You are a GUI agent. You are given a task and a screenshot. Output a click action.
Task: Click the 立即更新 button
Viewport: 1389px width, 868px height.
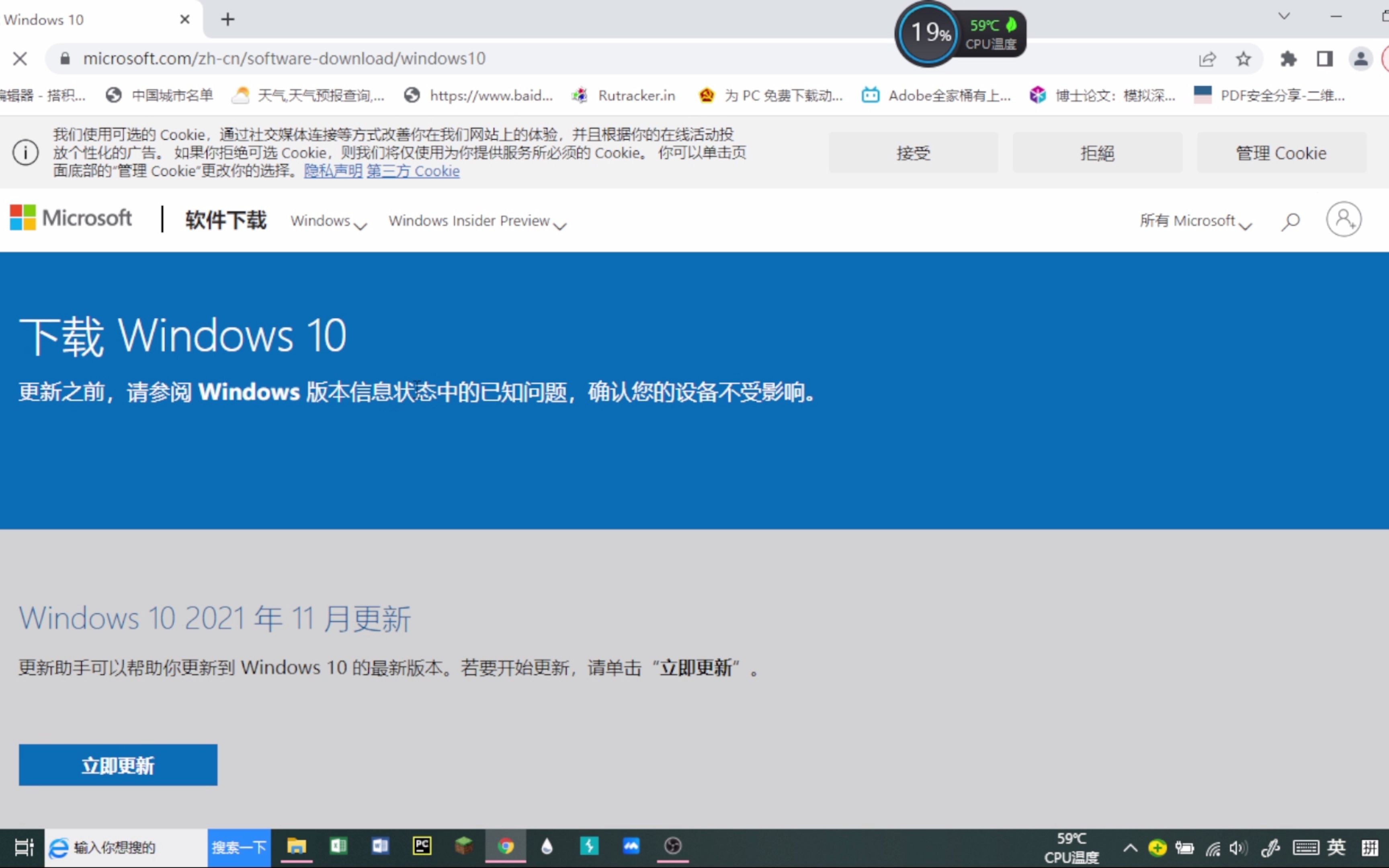coord(118,765)
